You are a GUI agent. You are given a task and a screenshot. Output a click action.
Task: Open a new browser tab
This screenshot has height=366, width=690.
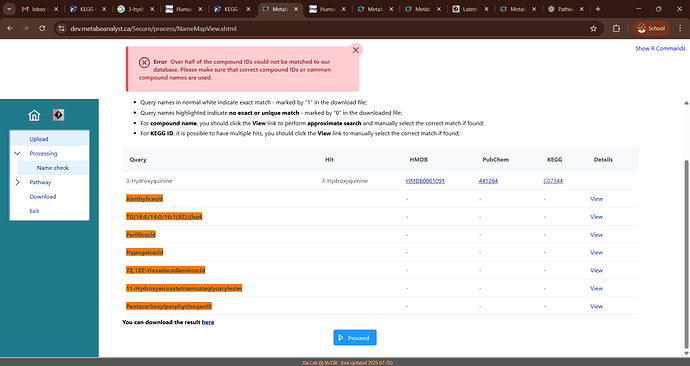click(598, 9)
